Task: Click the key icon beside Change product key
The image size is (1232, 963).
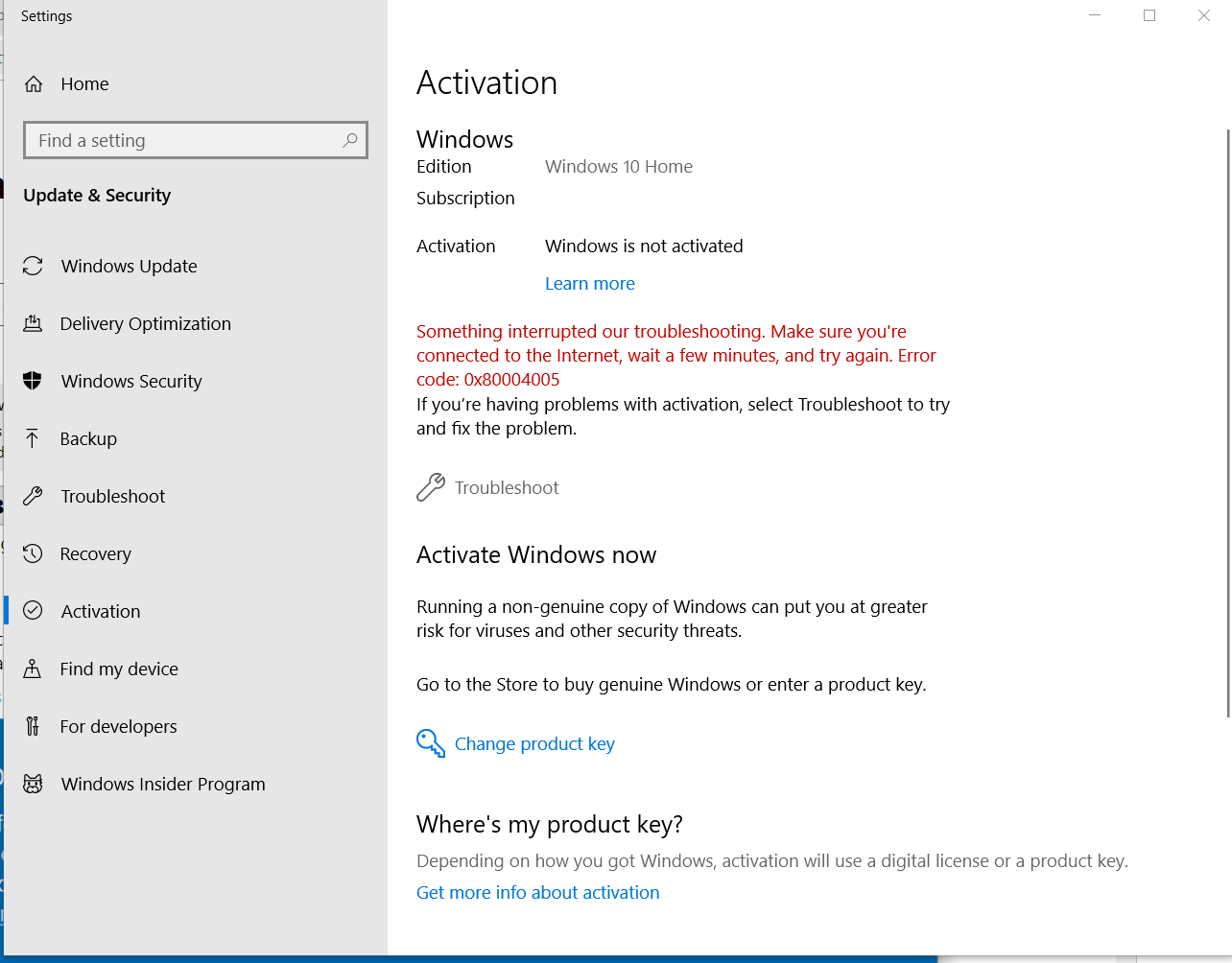Action: (x=431, y=743)
